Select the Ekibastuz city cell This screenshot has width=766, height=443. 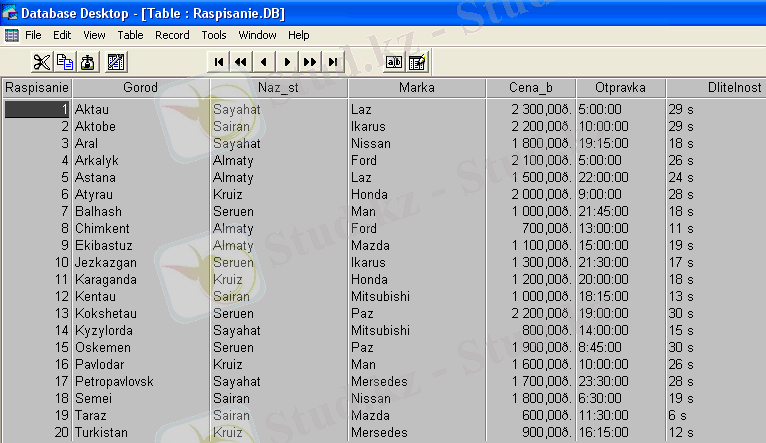point(141,246)
